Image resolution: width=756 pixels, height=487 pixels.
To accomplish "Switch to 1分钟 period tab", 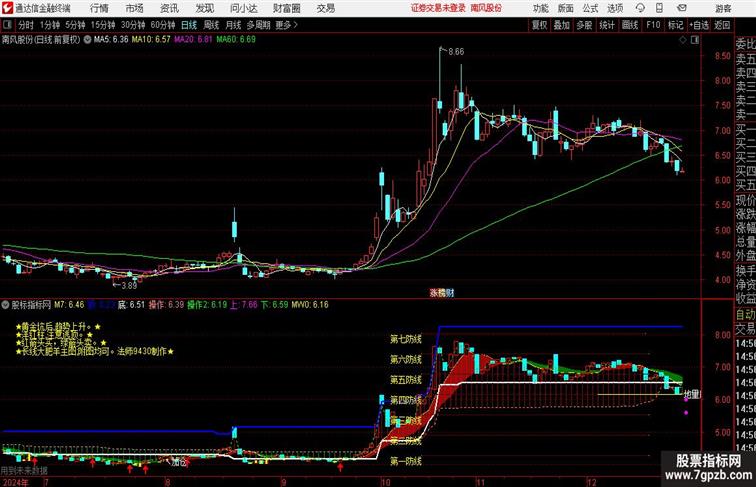I will pos(50,25).
